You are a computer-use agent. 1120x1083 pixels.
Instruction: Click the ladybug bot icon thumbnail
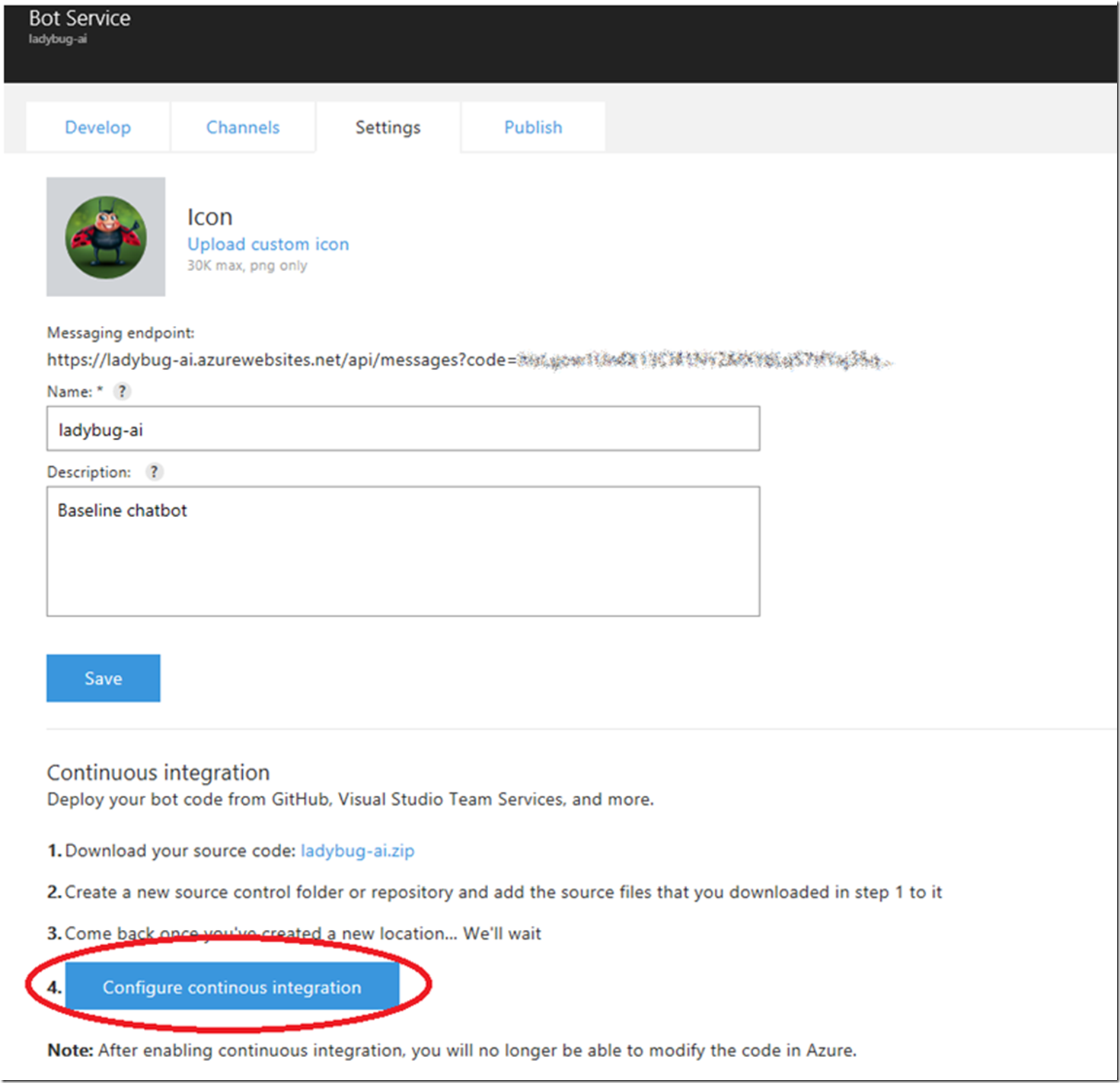tap(106, 237)
